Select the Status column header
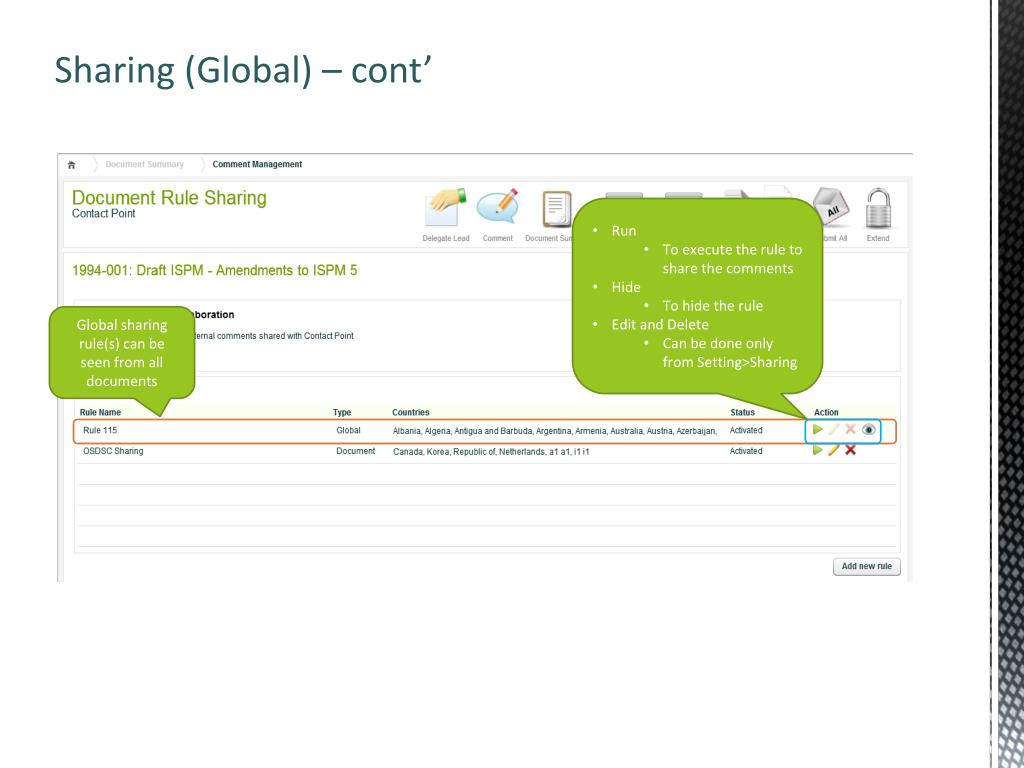The height and width of the screenshot is (768, 1024). tap(743, 413)
